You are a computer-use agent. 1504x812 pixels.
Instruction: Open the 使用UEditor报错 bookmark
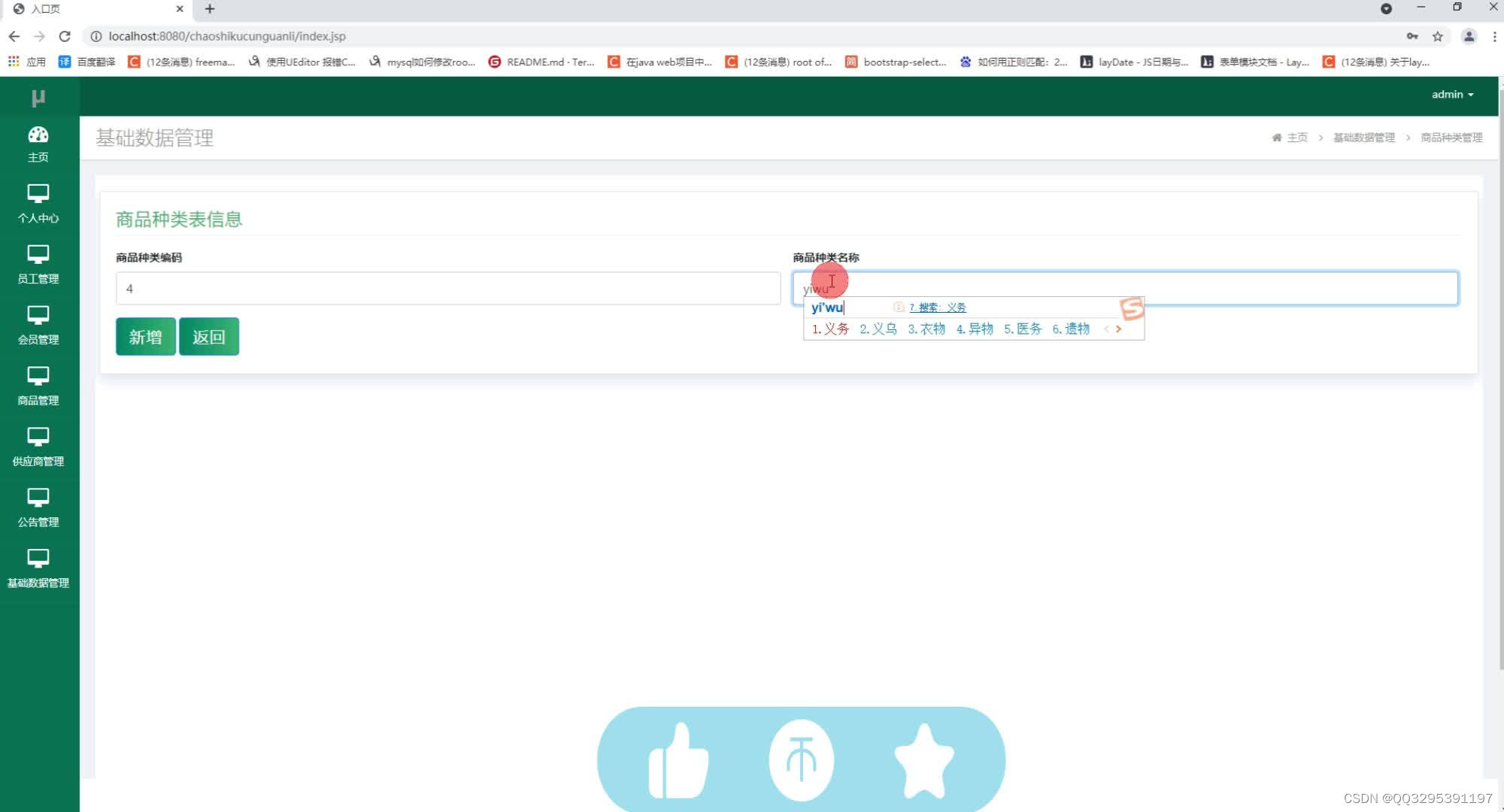302,62
